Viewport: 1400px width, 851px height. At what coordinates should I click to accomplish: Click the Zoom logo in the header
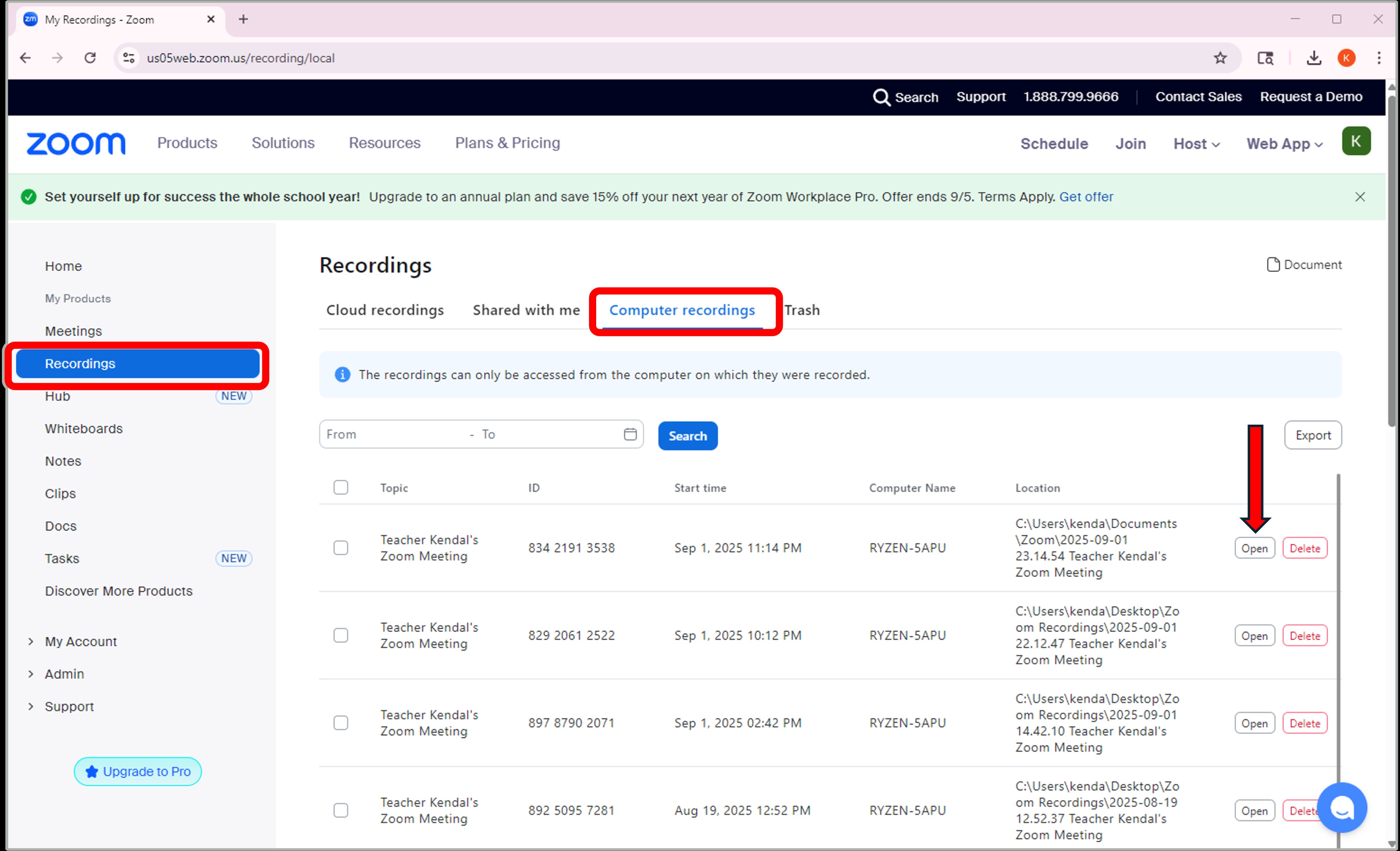click(x=76, y=143)
